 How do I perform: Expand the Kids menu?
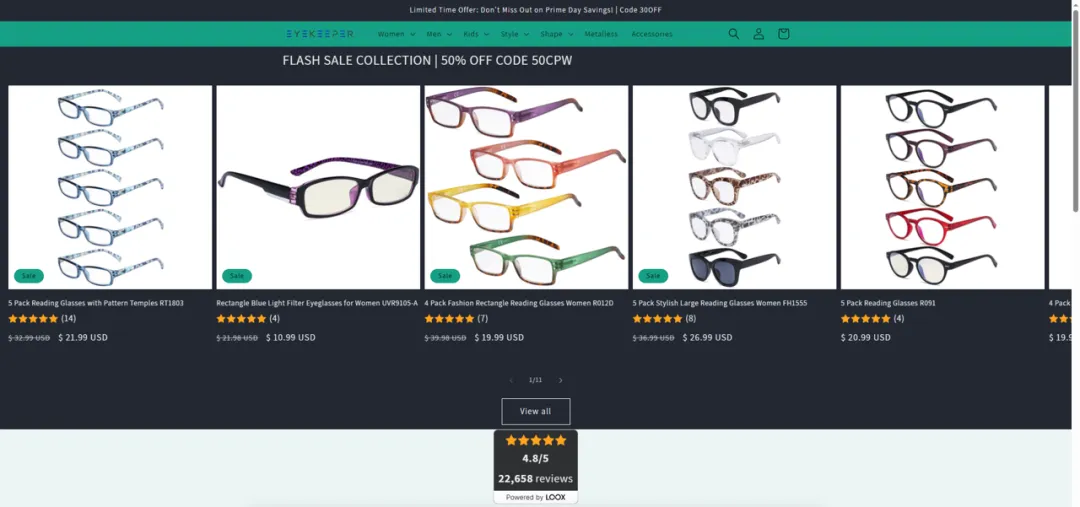point(476,34)
